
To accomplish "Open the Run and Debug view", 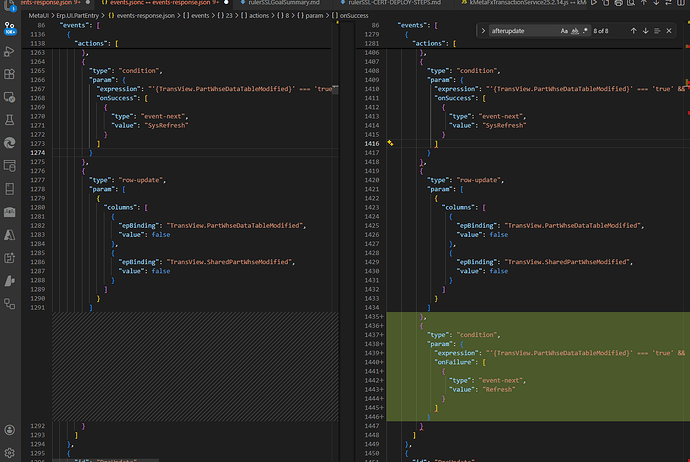I will coord(10,51).
